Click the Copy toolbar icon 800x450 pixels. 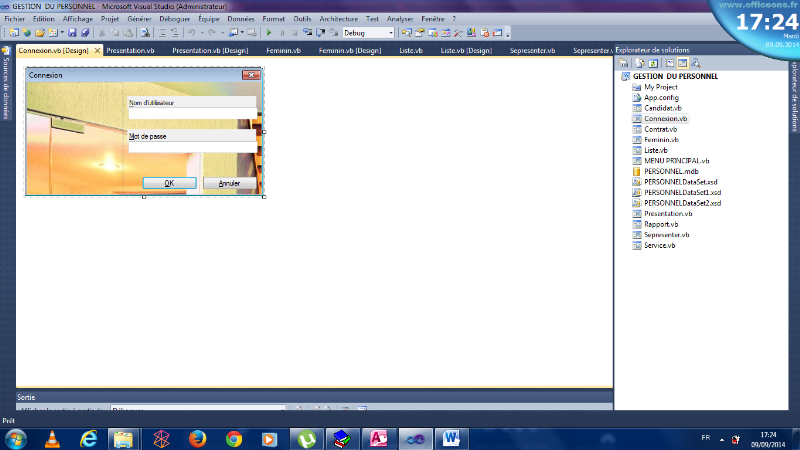coord(115,33)
